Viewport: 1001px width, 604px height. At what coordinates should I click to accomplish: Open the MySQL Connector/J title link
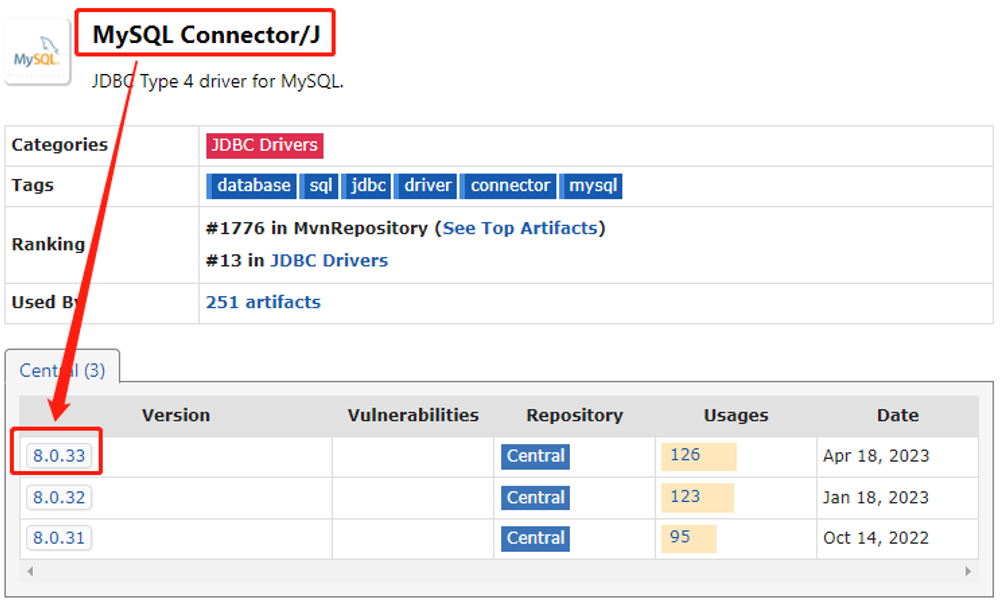point(206,35)
